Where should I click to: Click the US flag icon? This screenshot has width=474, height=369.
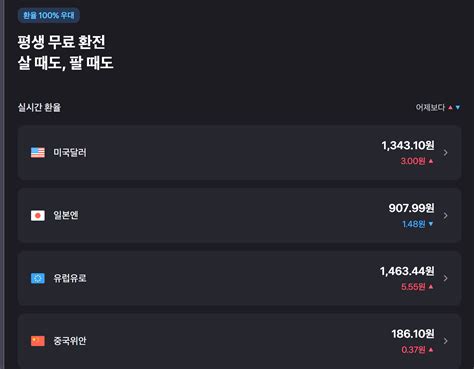pyautogui.click(x=38, y=153)
